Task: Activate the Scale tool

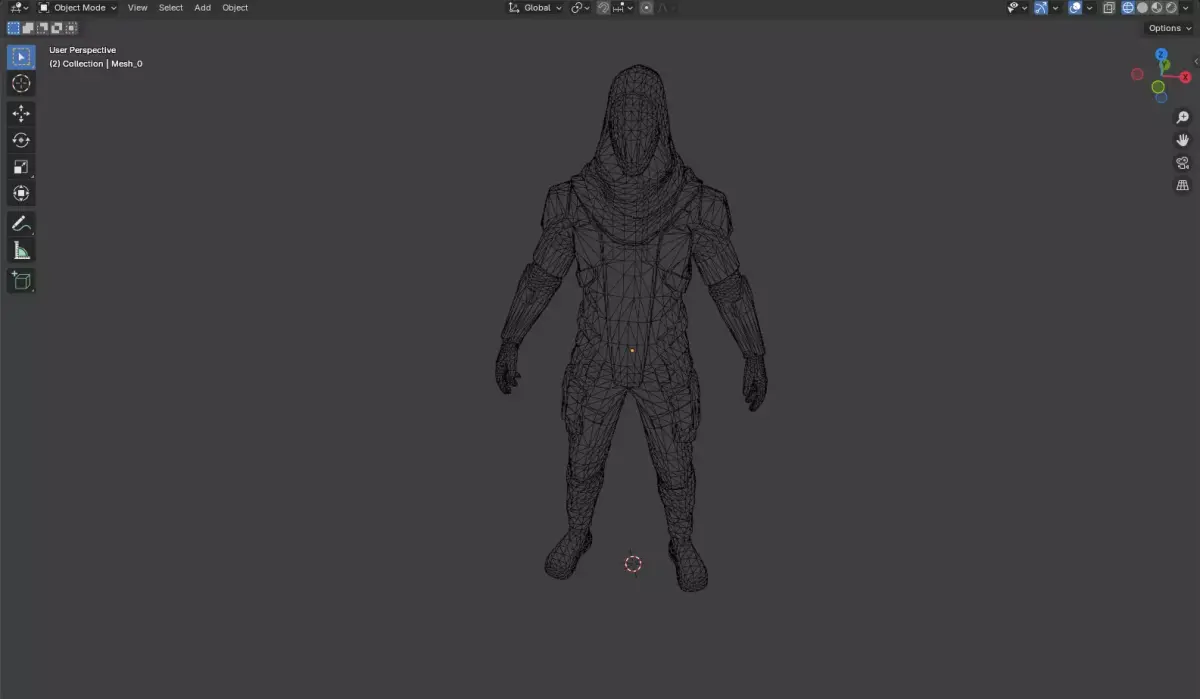Action: coord(21,167)
